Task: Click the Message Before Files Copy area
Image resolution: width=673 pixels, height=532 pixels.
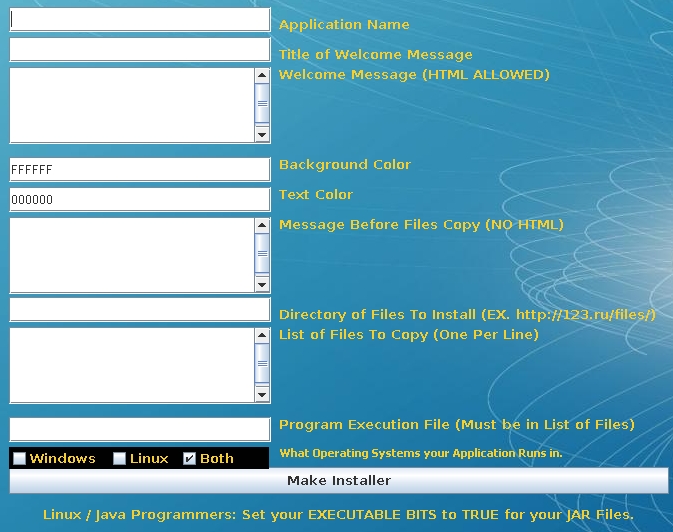Action: (132, 255)
